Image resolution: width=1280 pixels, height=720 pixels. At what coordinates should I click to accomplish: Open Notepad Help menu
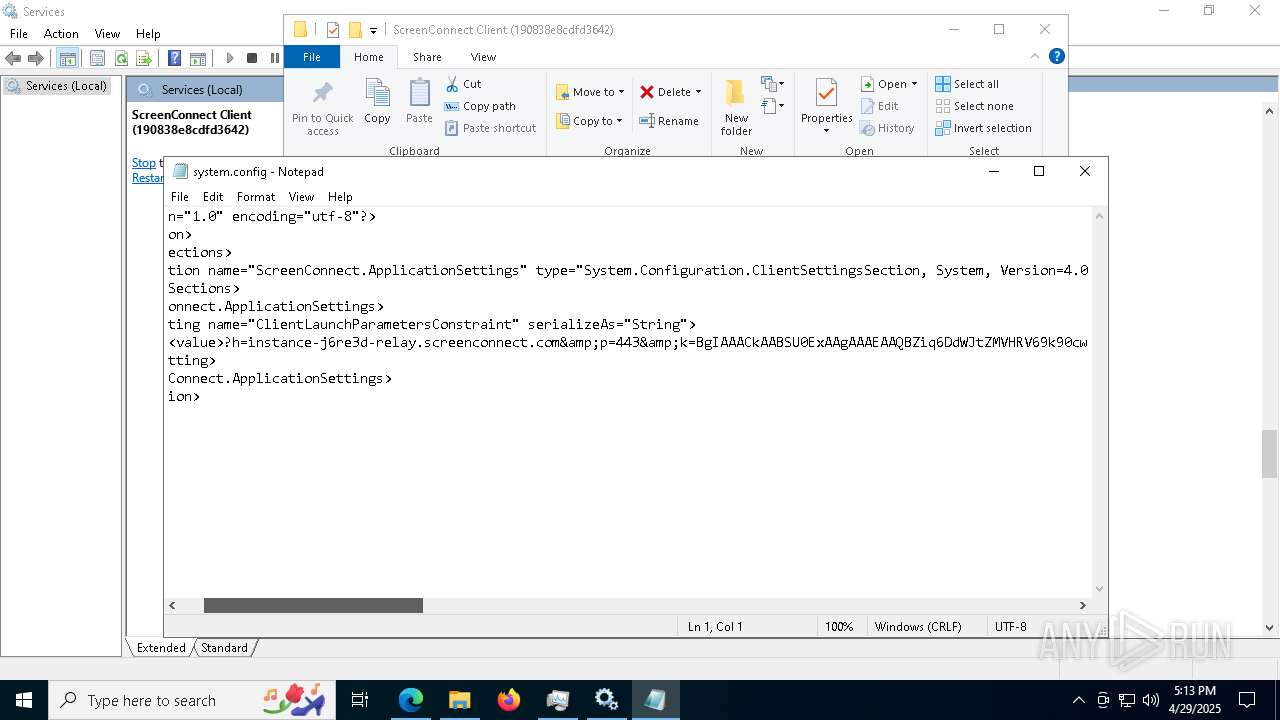click(340, 197)
